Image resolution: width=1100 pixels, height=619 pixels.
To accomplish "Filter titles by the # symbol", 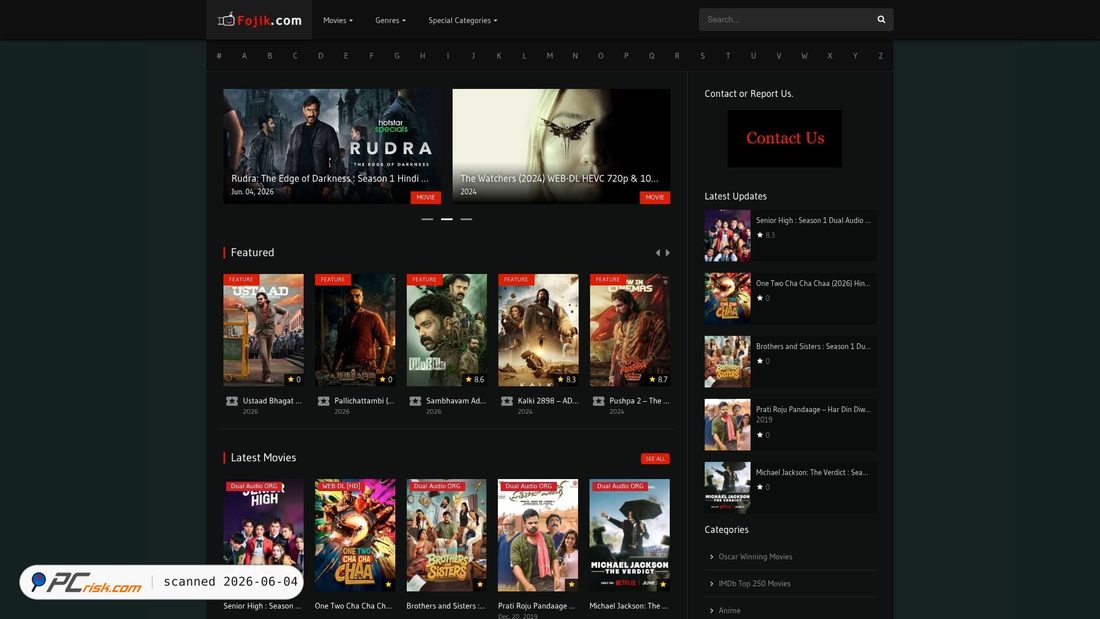I will coord(219,55).
